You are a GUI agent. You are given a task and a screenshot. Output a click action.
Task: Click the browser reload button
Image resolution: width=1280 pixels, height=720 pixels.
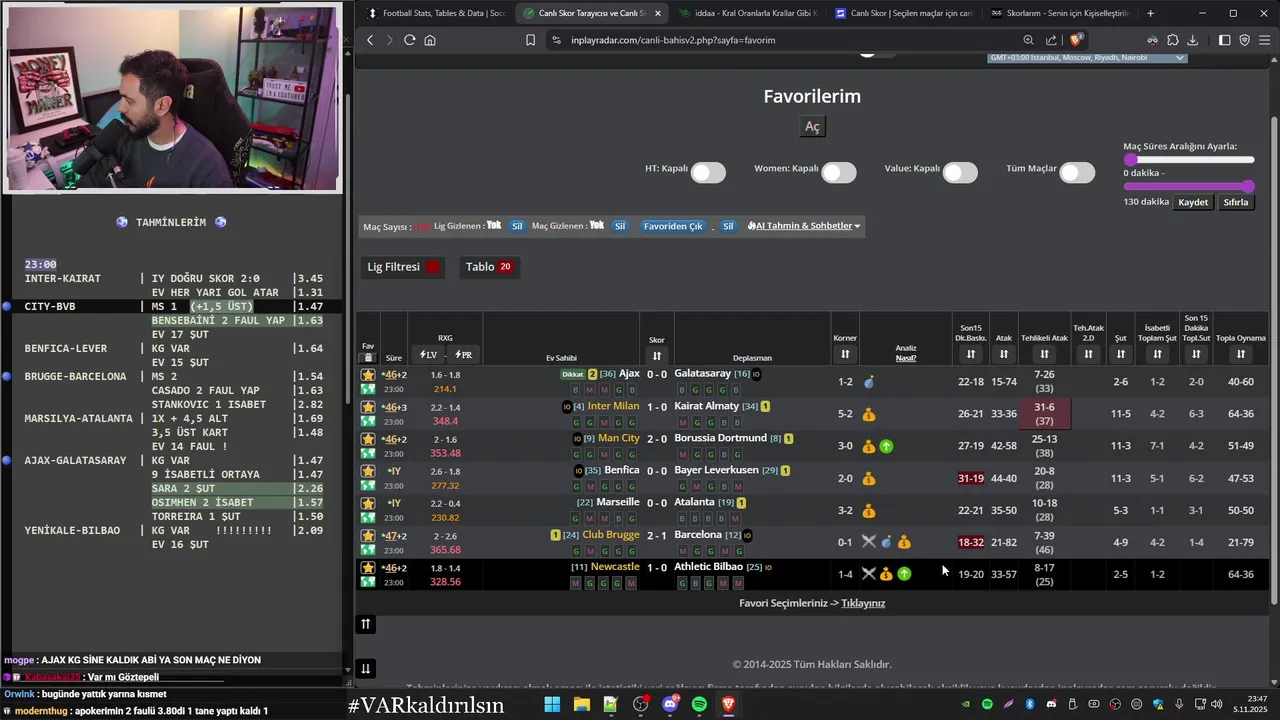pyautogui.click(x=409, y=40)
